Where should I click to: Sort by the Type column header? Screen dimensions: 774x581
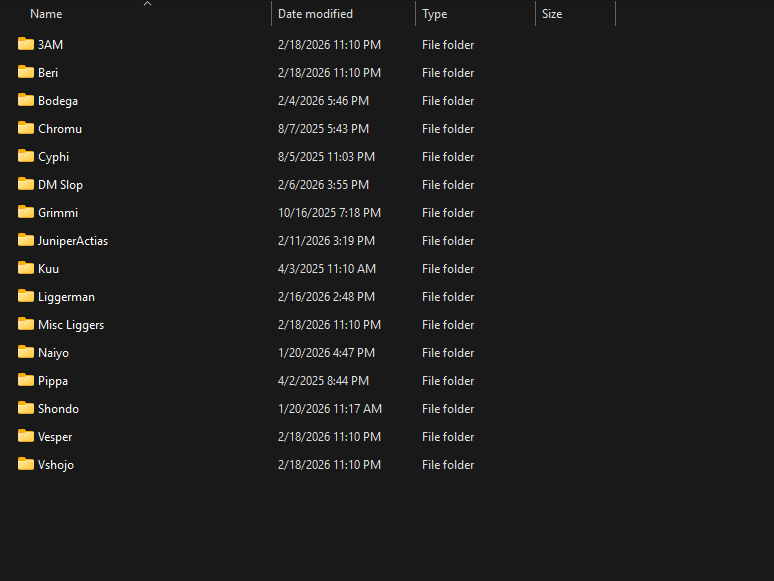click(x=434, y=14)
